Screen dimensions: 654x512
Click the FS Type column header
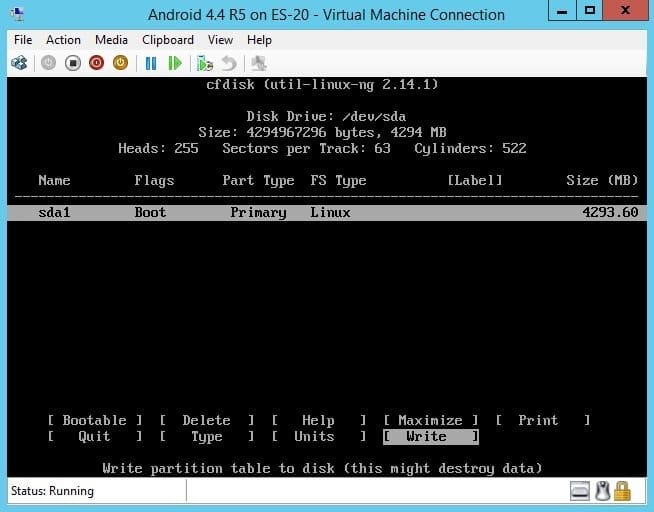[x=338, y=181]
